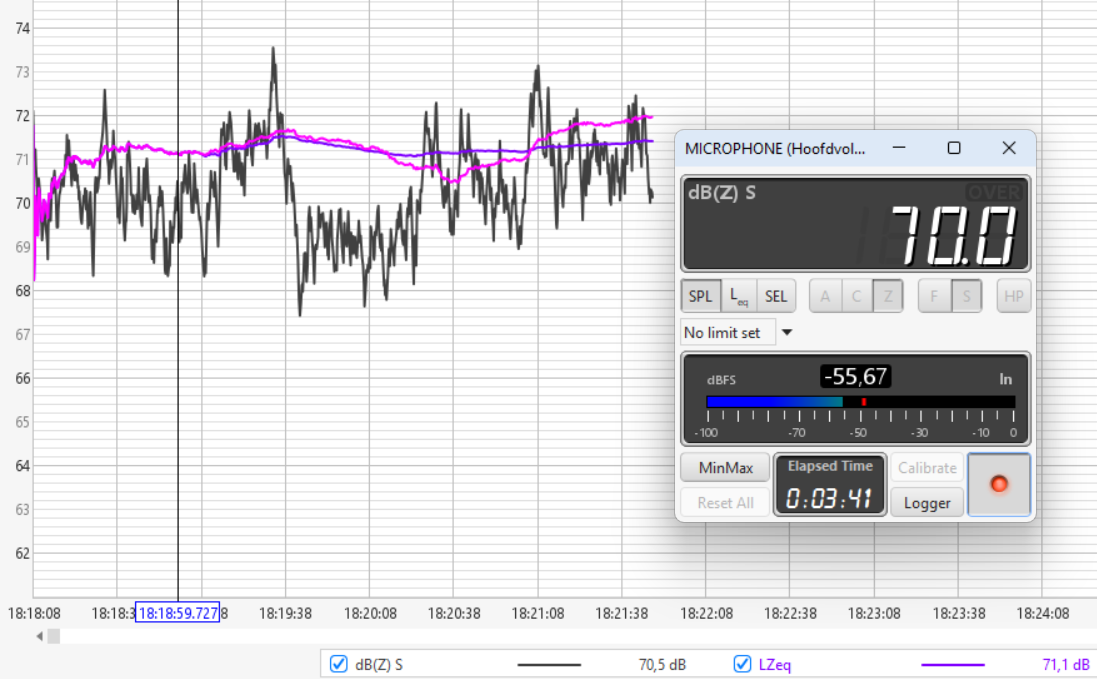Click the chart scrollbar left arrow

pos(40,636)
